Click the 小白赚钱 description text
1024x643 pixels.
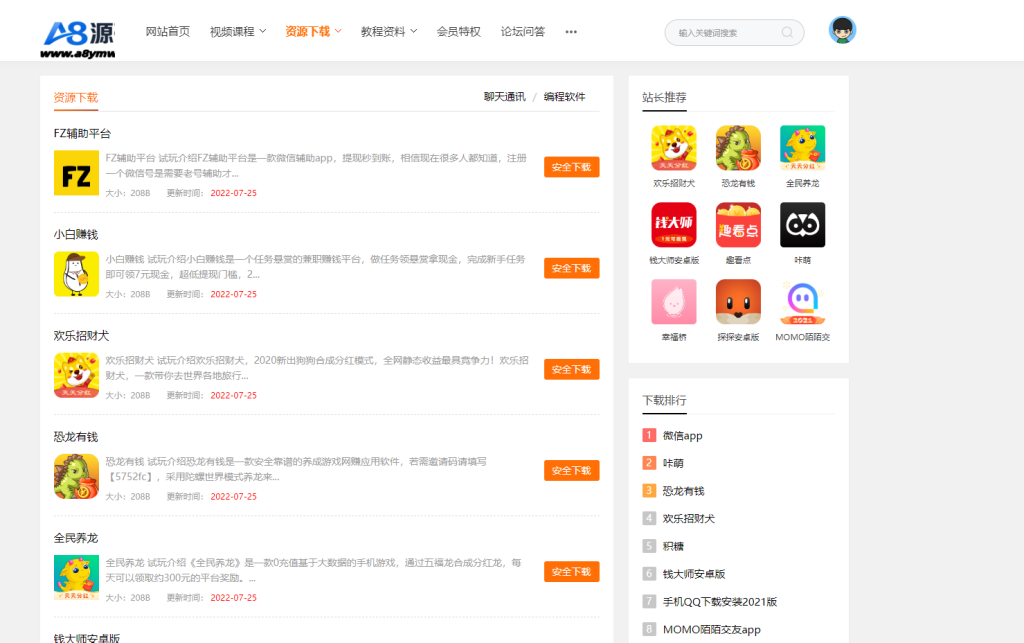[315, 267]
